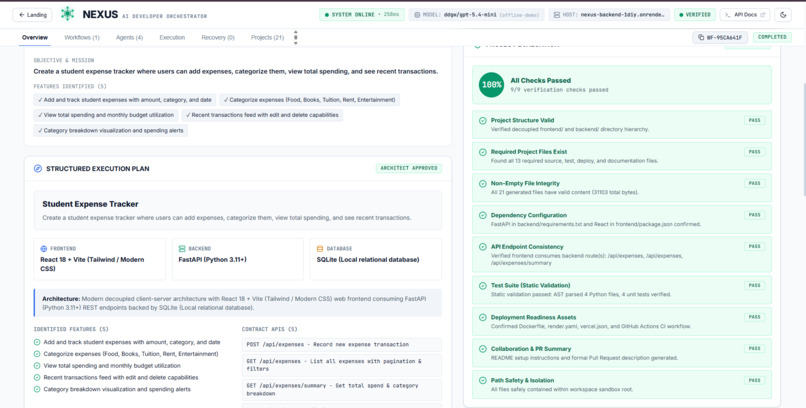806x408 pixels.
Task: Open the Agents (4) tab
Action: coord(130,38)
